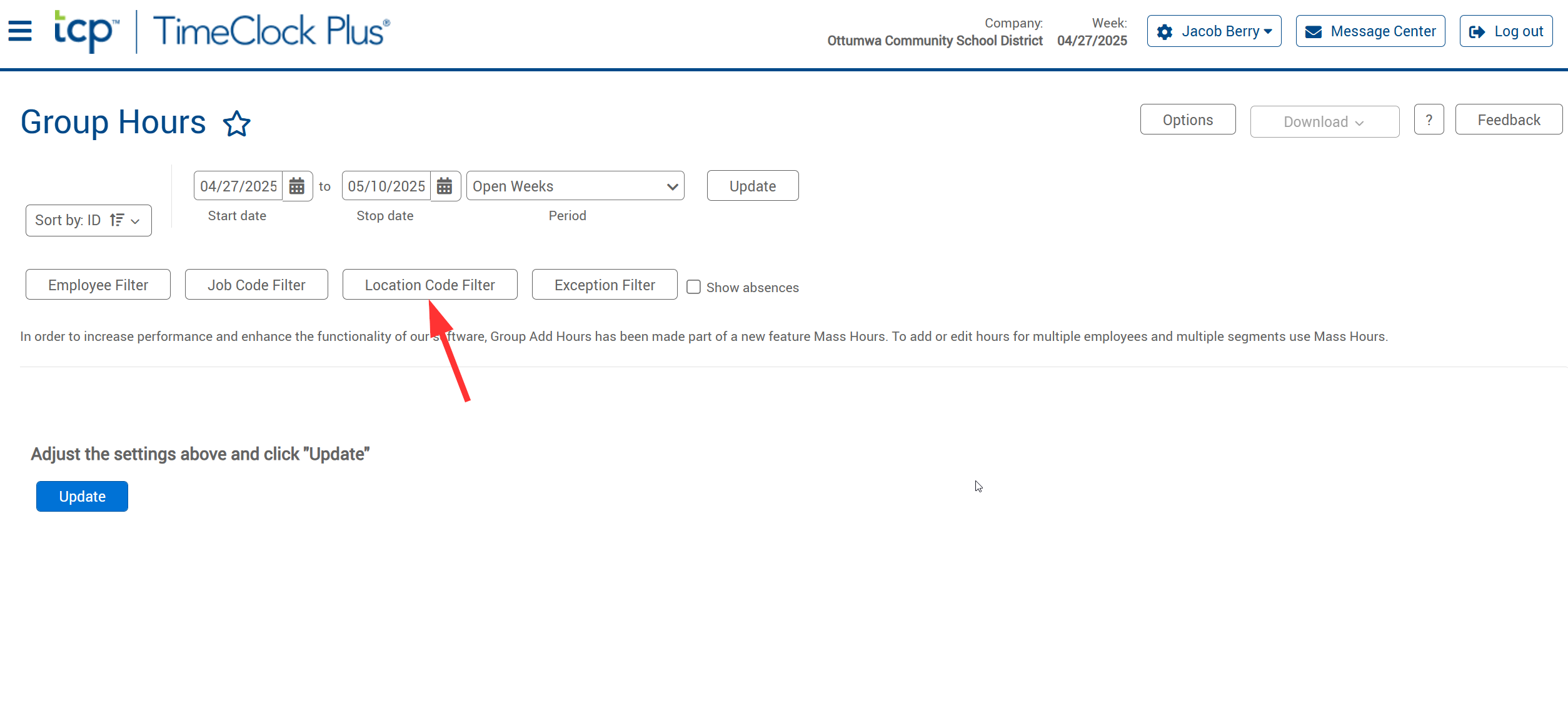
Task: Expand the Open Weeks period dropdown
Action: click(575, 186)
